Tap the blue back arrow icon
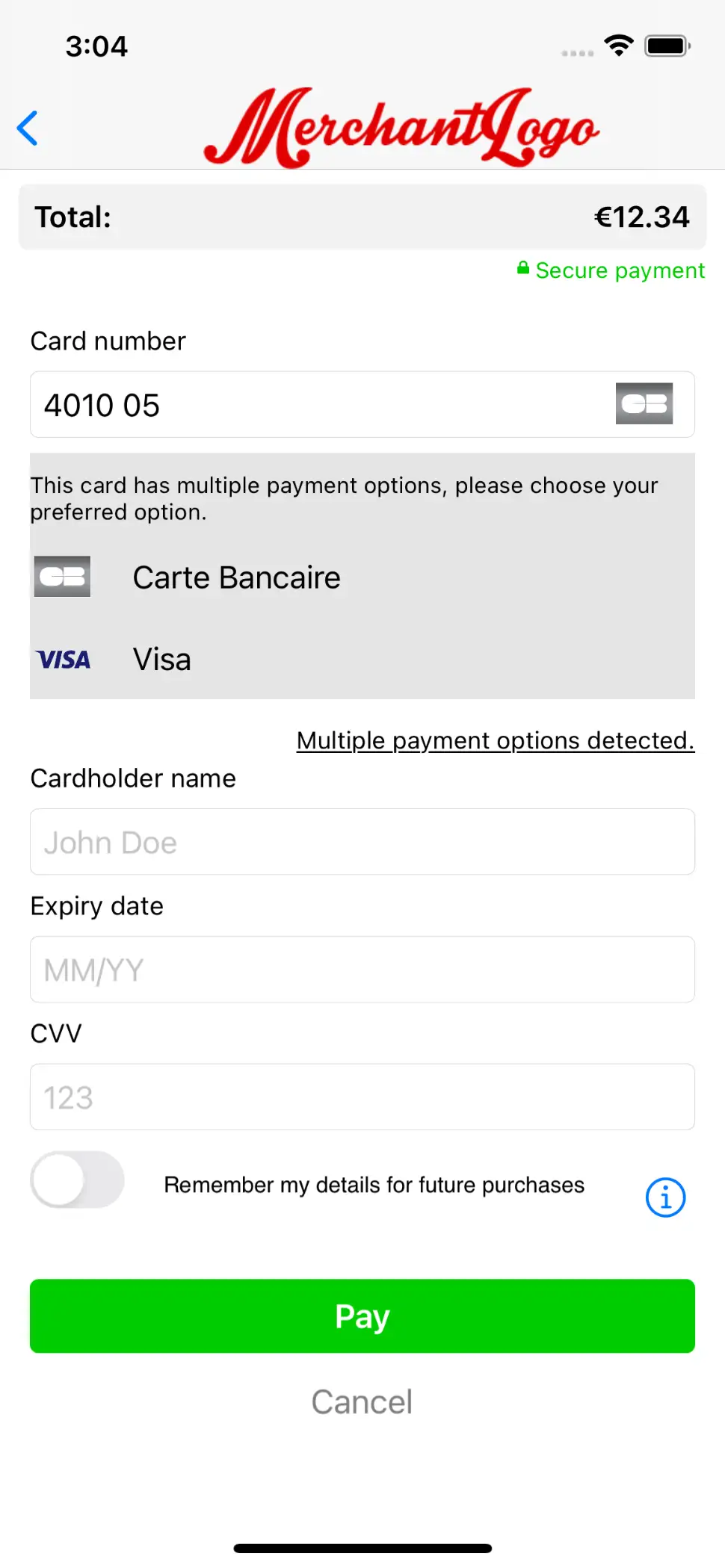This screenshot has height=1568, width=725. click(x=28, y=128)
